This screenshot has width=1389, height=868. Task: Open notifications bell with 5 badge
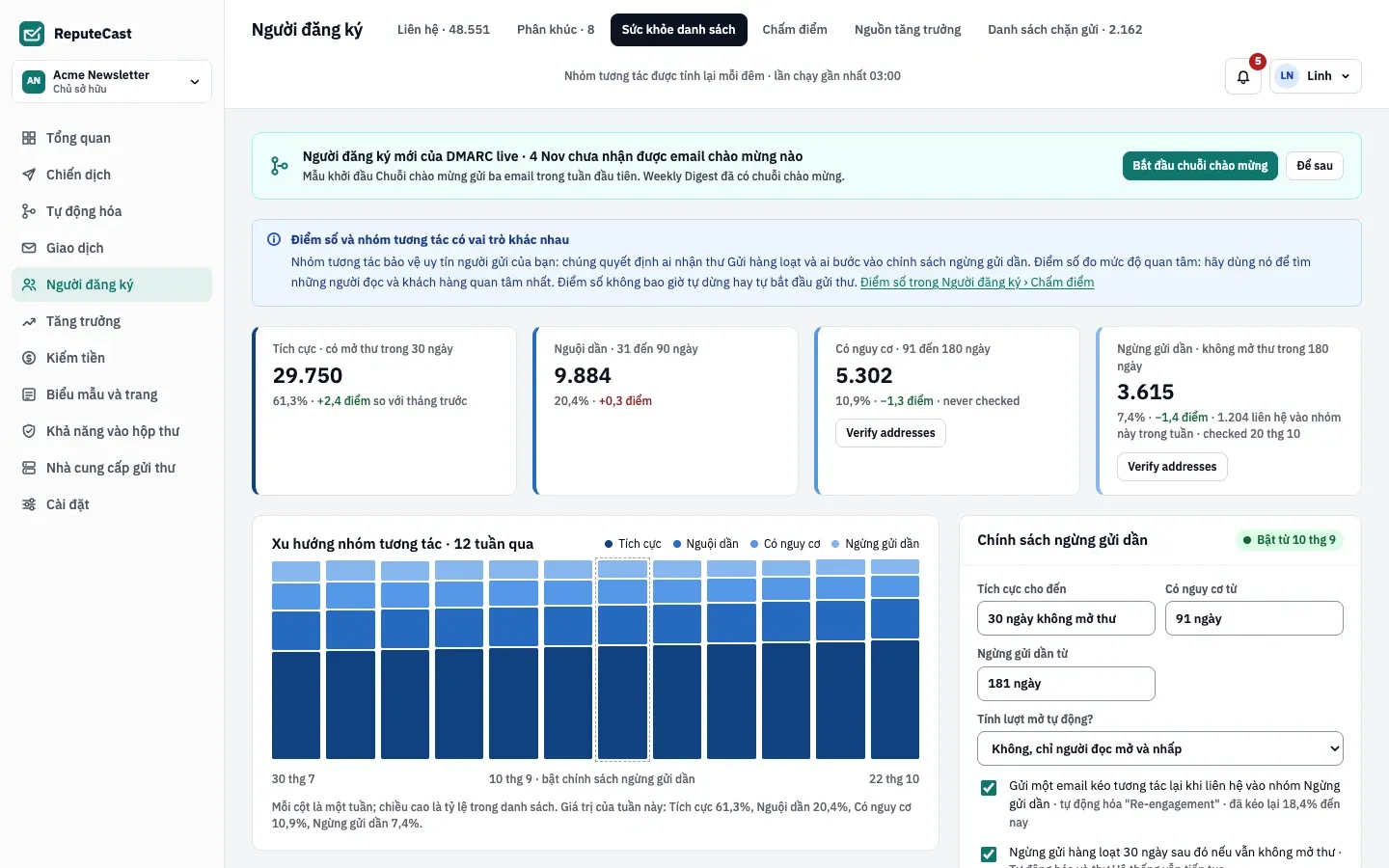point(1243,76)
